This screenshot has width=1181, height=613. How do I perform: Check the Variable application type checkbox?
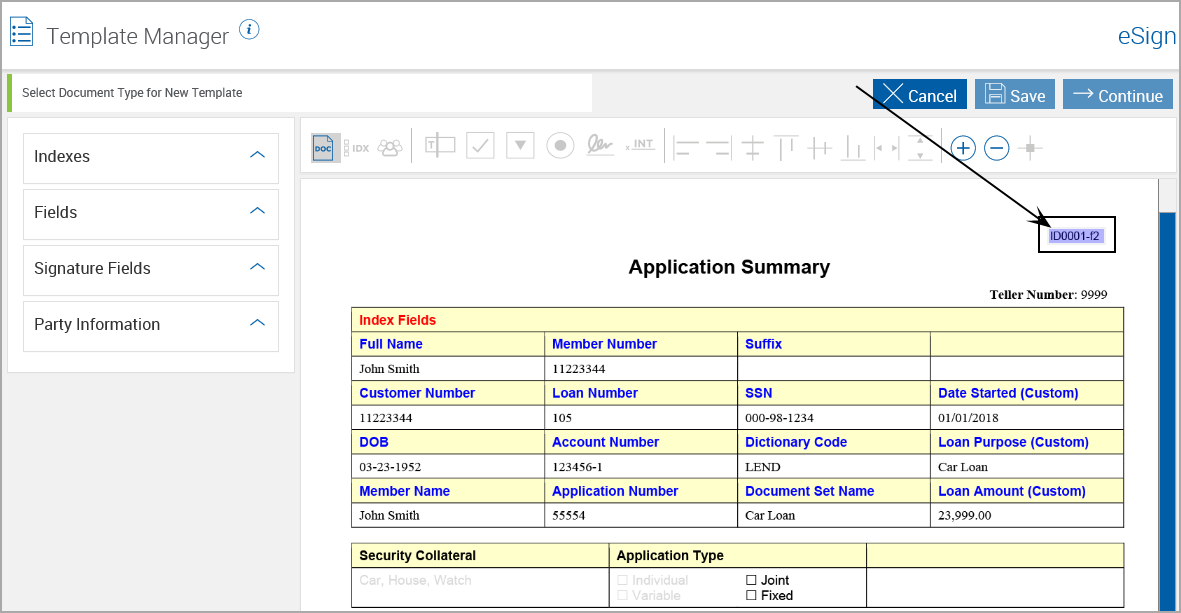(622, 595)
